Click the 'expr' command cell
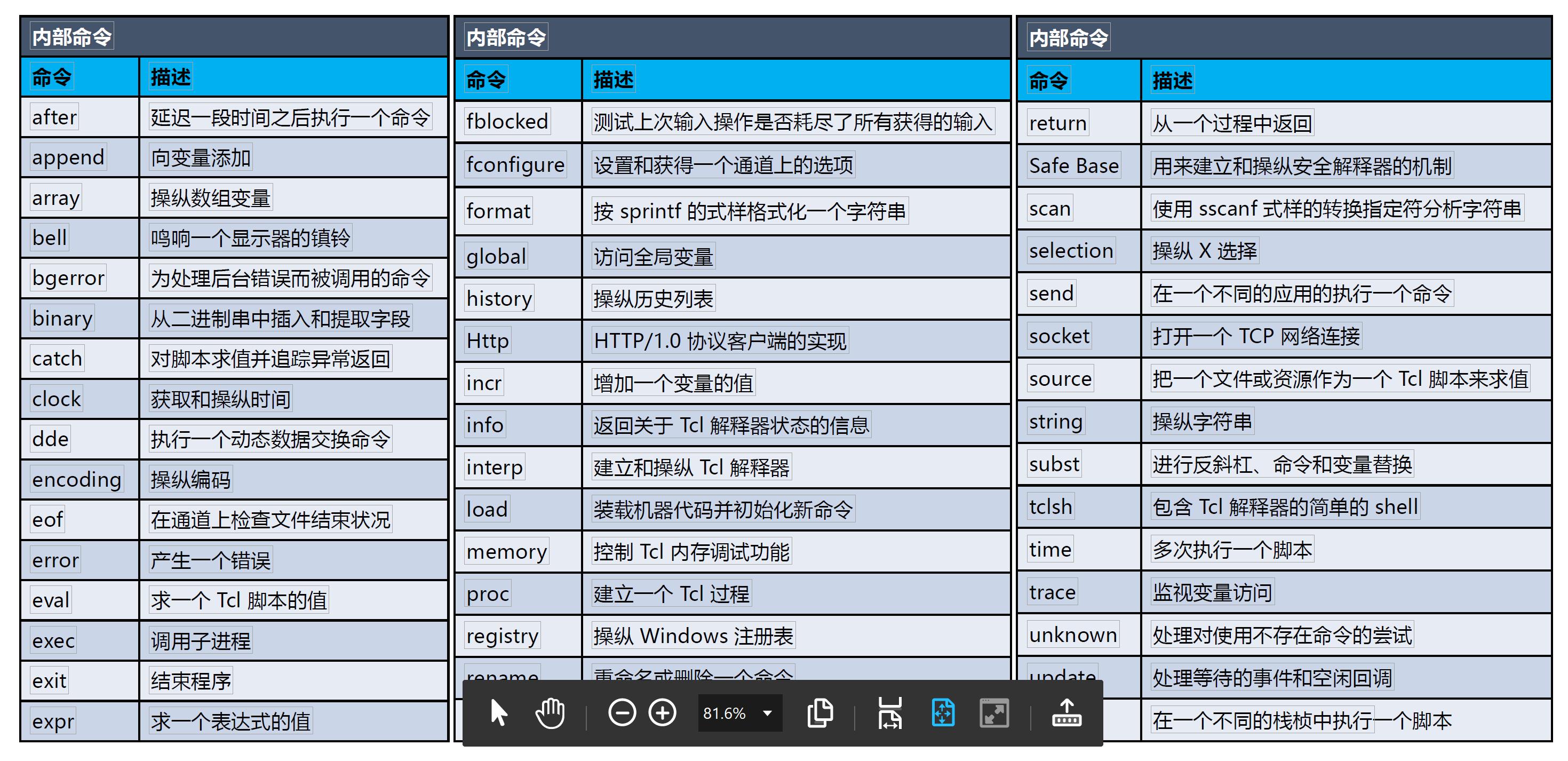This screenshot has height=761, width=1568. click(79, 722)
